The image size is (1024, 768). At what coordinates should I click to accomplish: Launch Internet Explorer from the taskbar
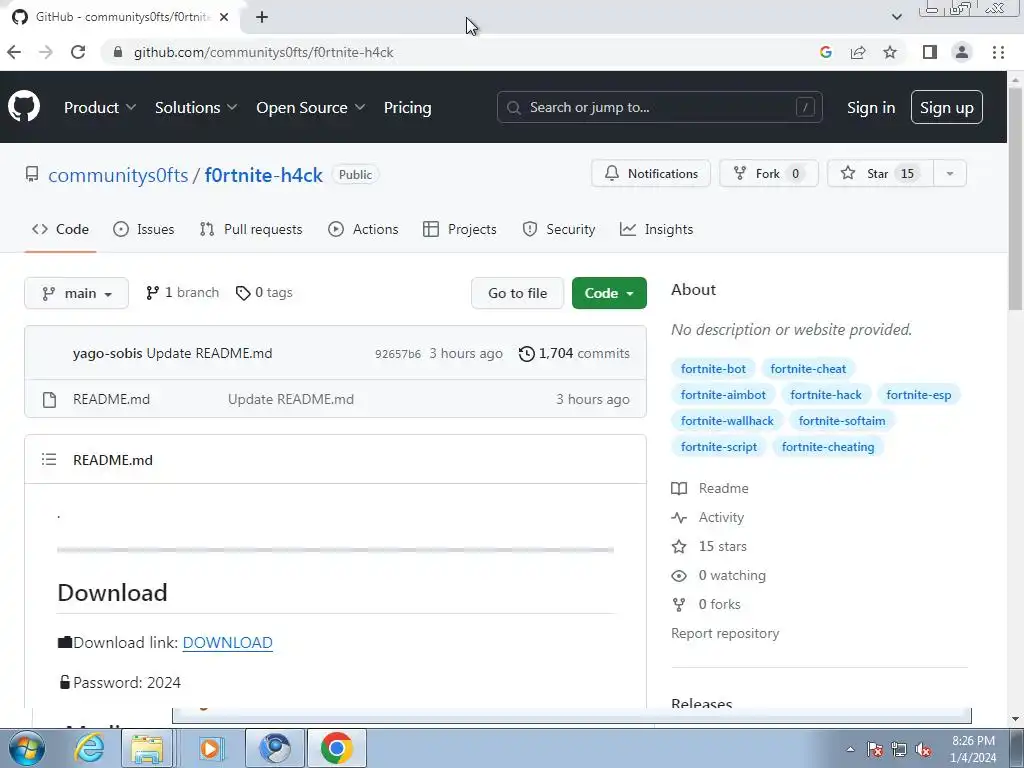[x=89, y=748]
